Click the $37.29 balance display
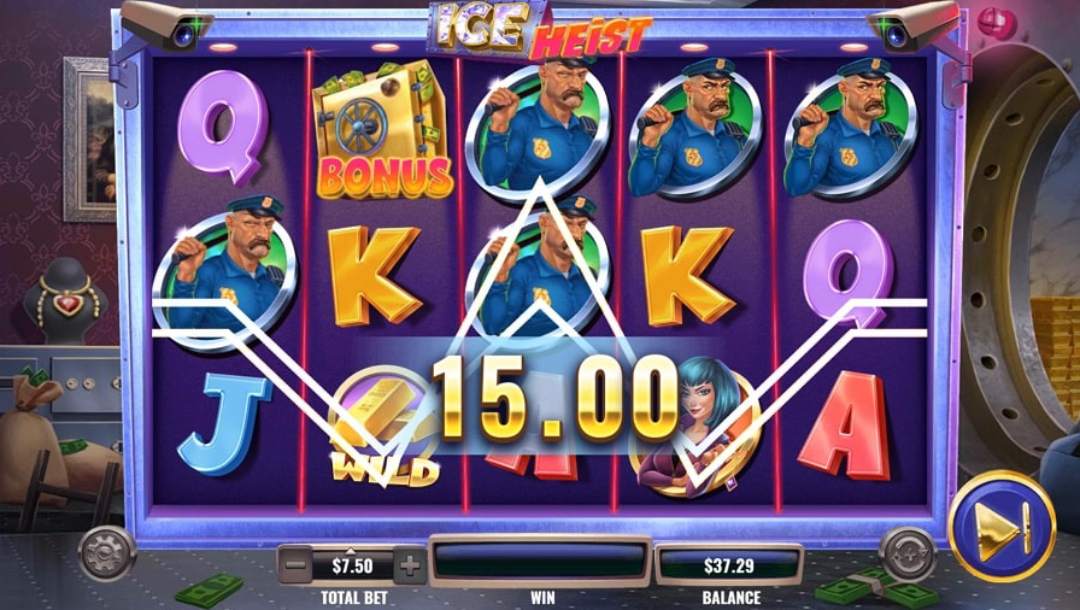This screenshot has width=1080, height=610. tap(729, 566)
